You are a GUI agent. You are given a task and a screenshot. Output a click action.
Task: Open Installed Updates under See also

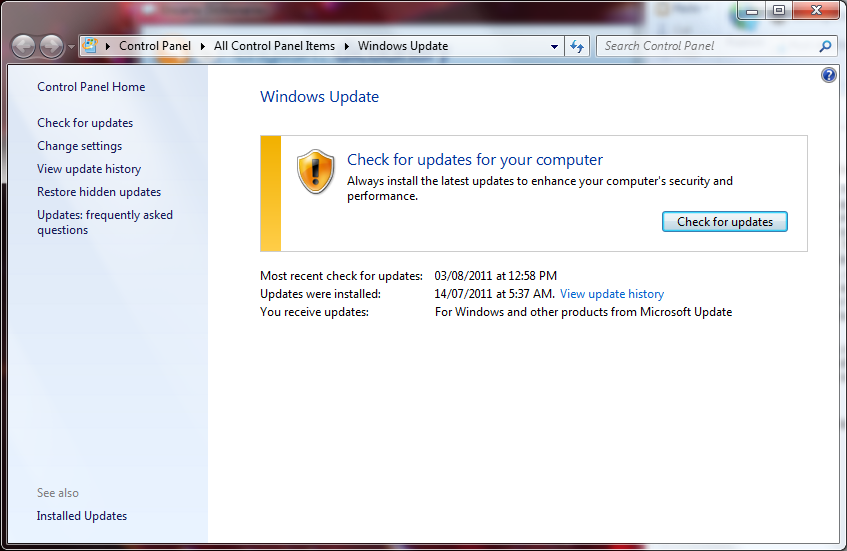(x=82, y=516)
